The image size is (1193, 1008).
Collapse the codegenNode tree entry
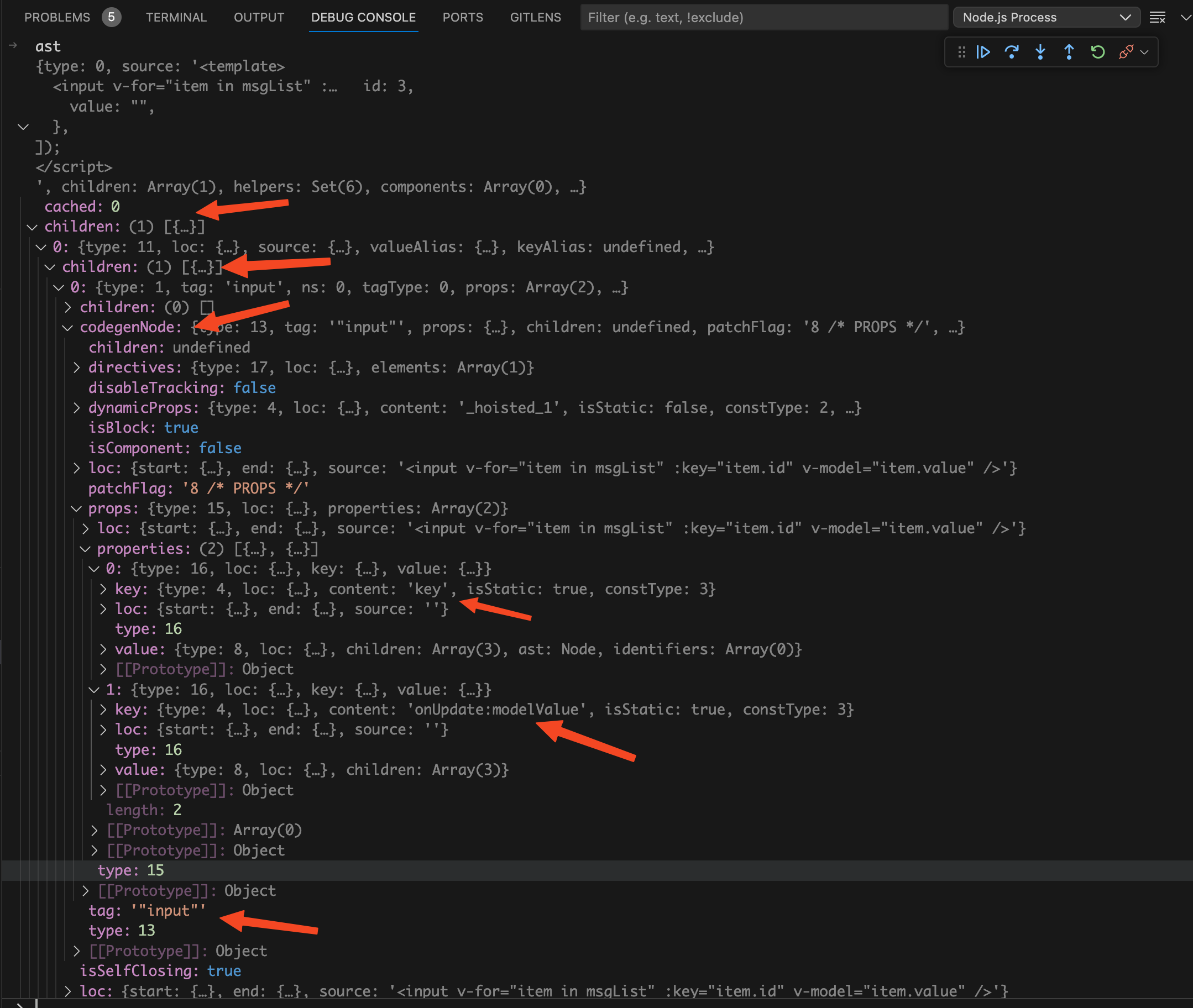tap(67, 327)
